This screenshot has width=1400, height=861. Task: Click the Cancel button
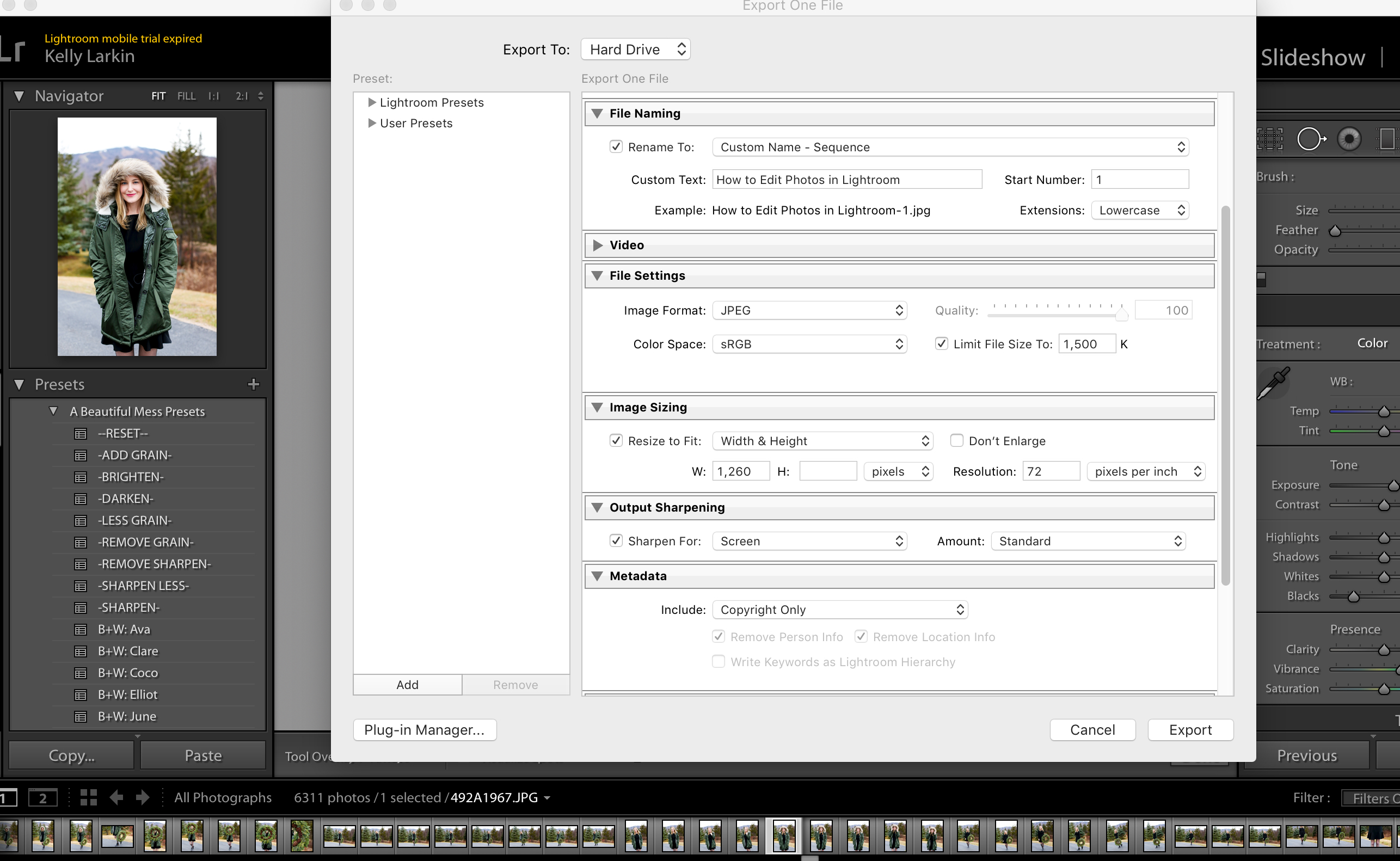coord(1093,729)
